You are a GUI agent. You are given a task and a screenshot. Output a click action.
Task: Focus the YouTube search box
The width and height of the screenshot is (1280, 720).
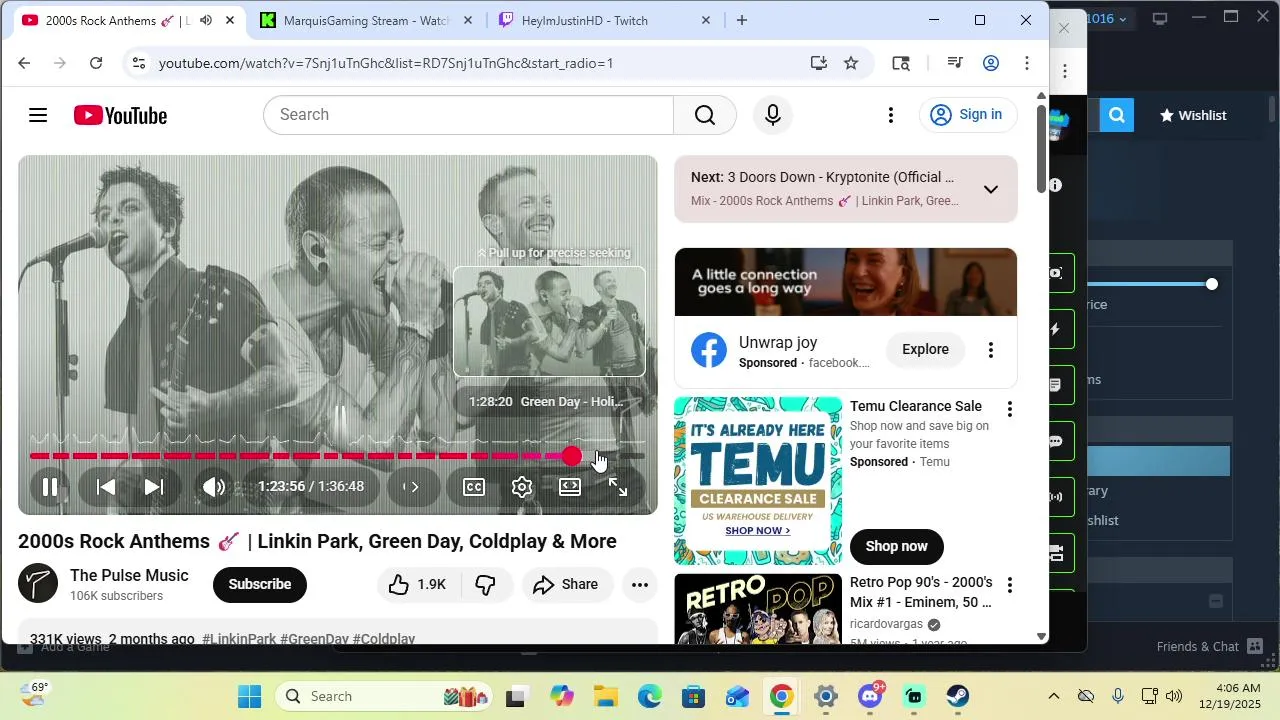[x=468, y=115]
